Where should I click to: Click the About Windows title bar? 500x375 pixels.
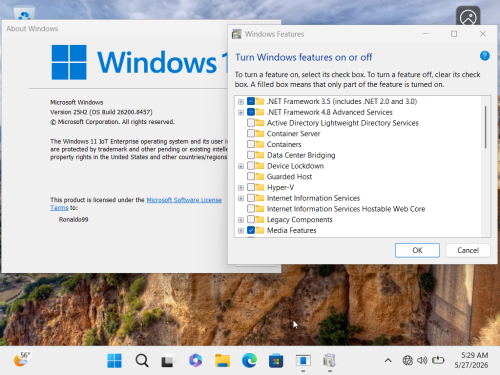[115, 29]
